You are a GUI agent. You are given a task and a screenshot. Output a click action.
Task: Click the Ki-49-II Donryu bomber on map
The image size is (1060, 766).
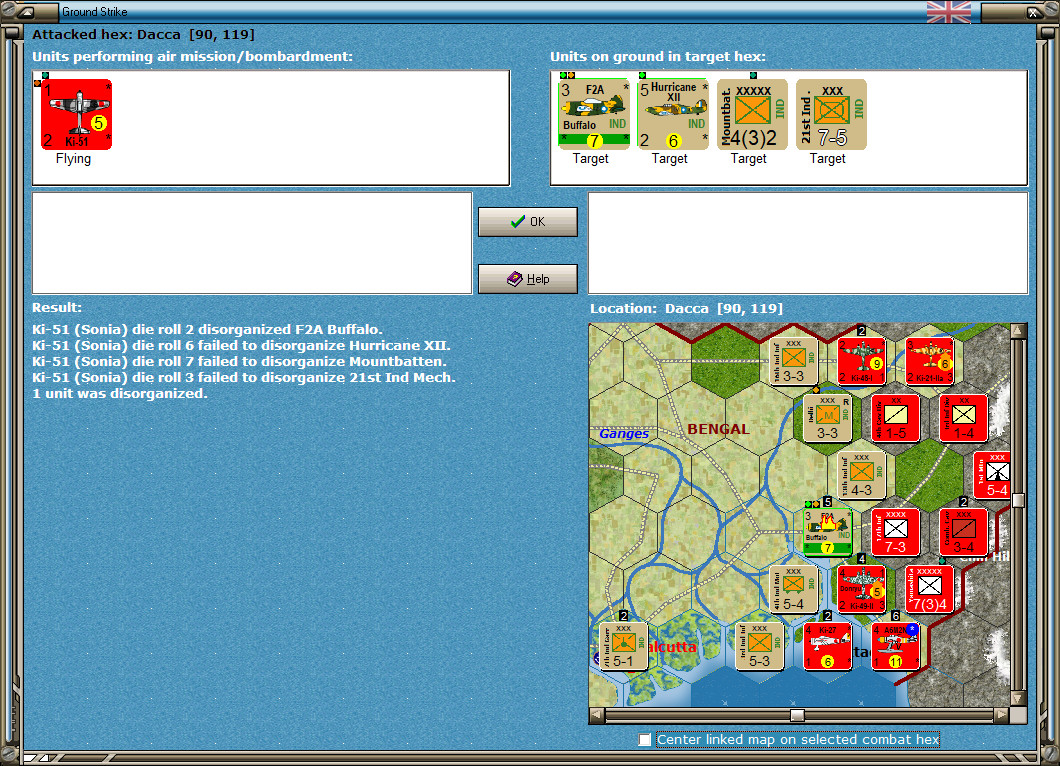pos(861,589)
